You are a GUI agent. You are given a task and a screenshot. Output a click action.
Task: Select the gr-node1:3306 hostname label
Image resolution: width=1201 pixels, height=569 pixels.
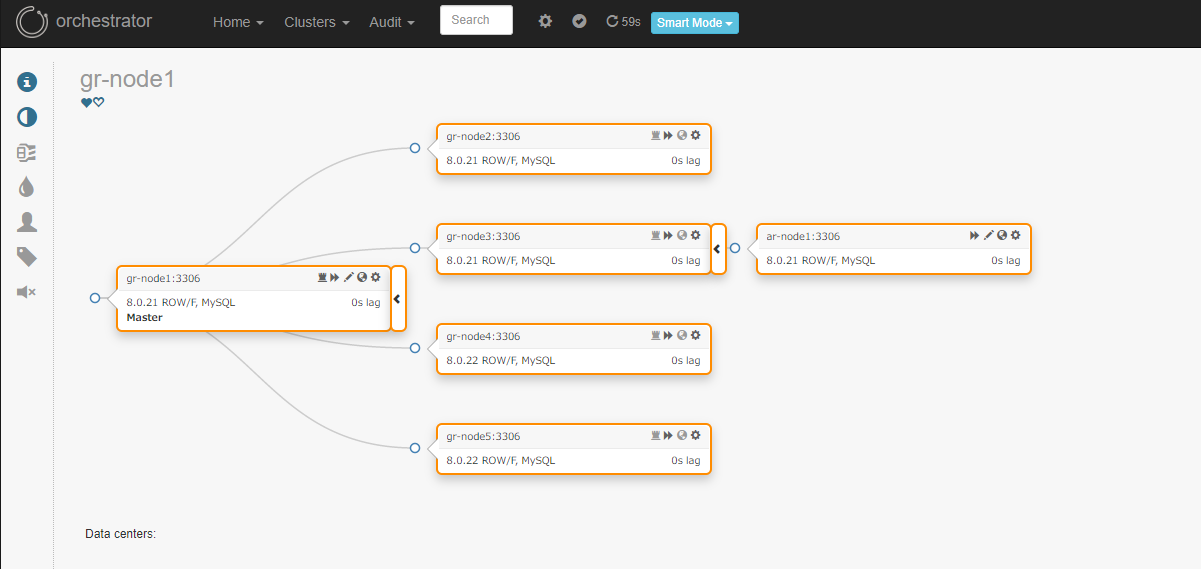tap(163, 279)
